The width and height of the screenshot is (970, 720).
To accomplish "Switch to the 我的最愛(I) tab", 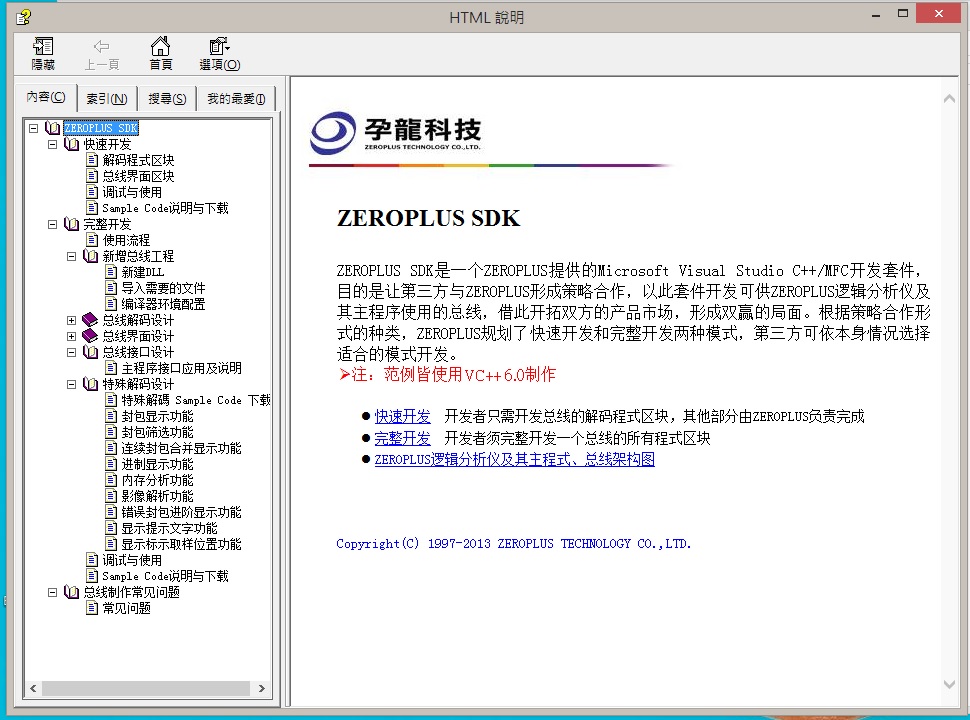I will coord(236,99).
